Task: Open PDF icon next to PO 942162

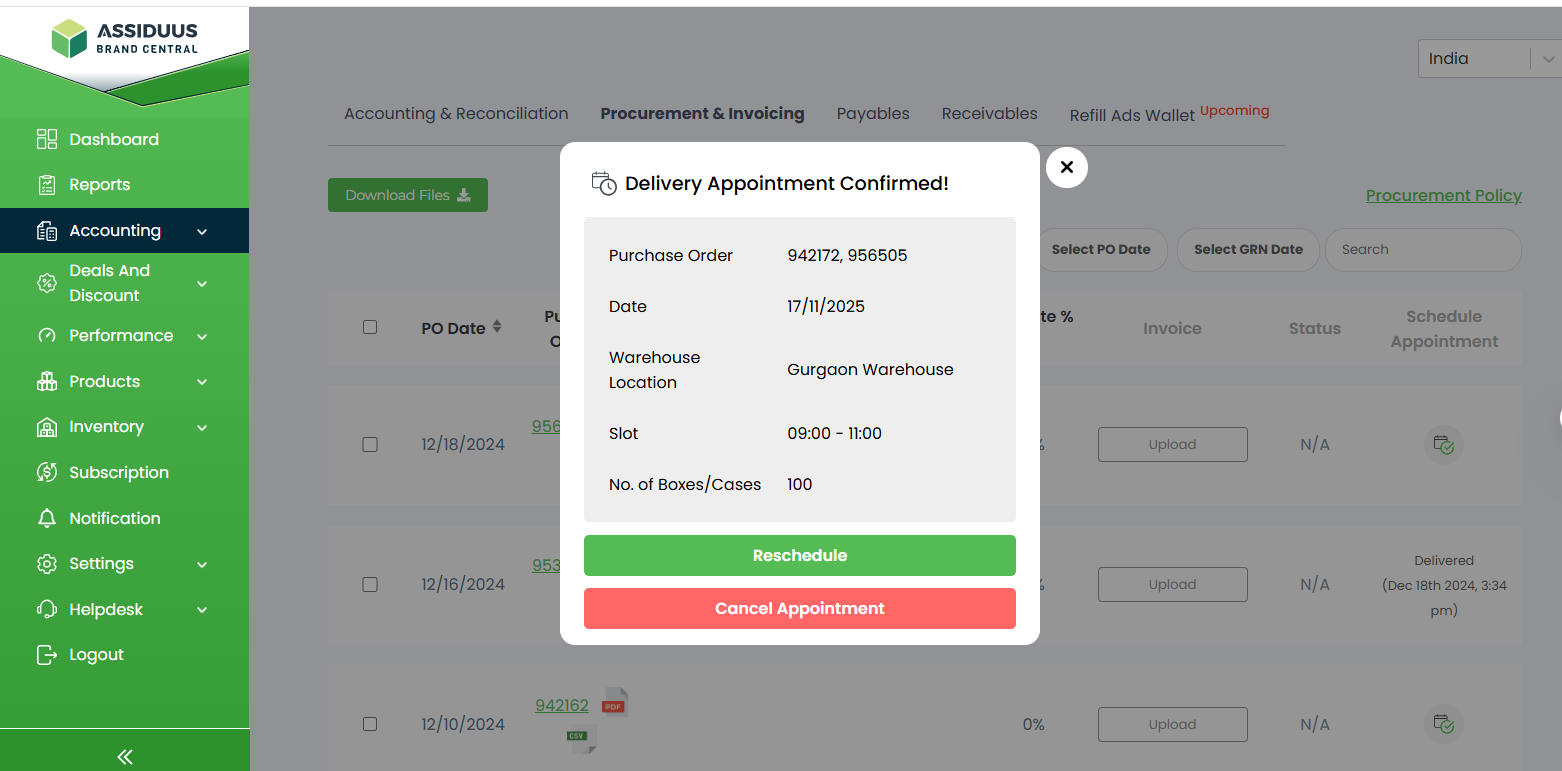Action: point(614,704)
